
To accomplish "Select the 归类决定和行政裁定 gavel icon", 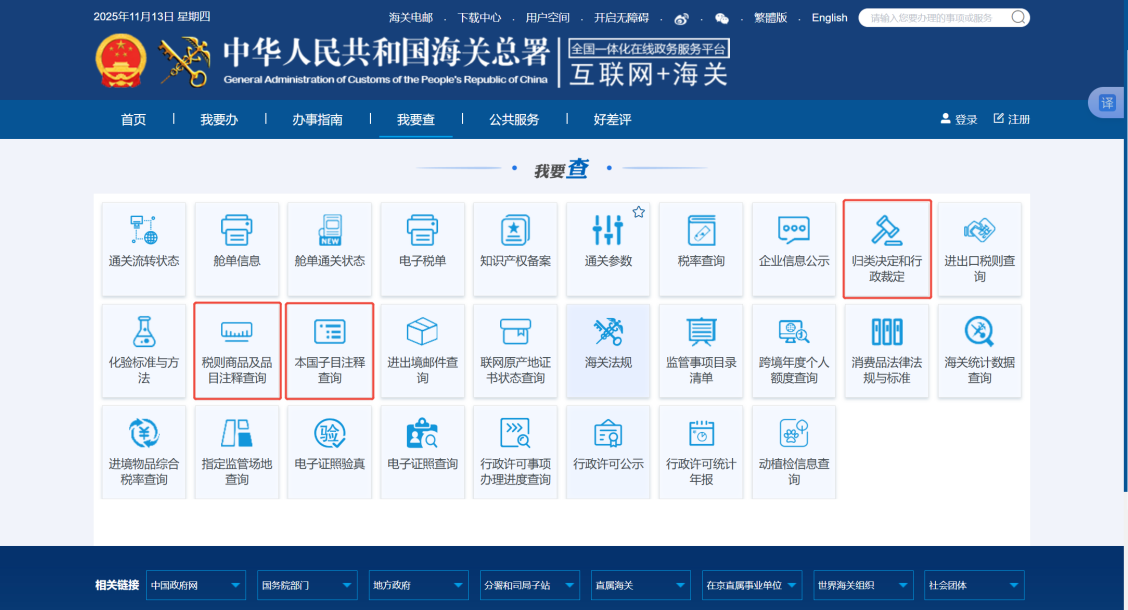I will tap(887, 230).
